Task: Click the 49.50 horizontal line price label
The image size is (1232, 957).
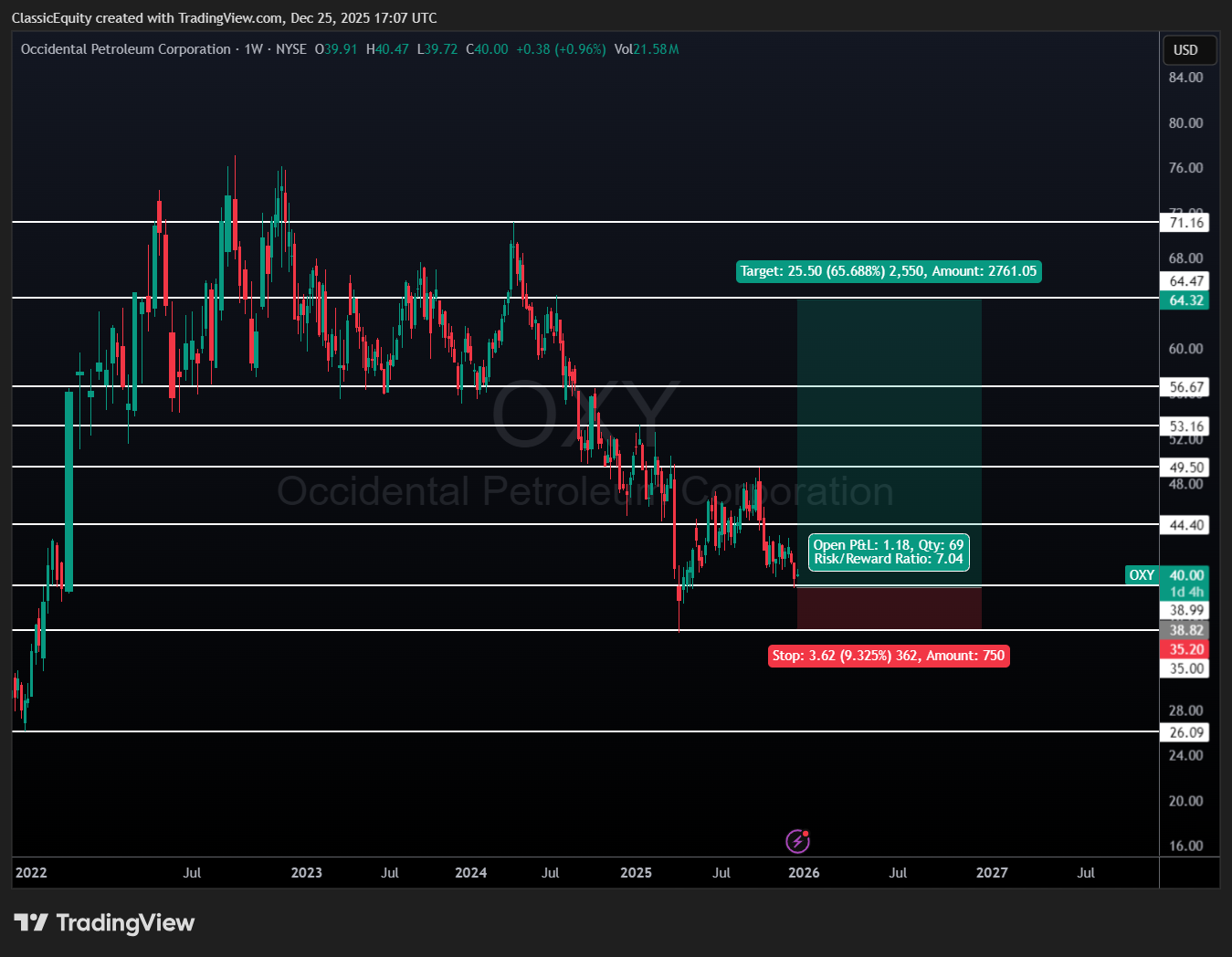Action: pos(1186,468)
